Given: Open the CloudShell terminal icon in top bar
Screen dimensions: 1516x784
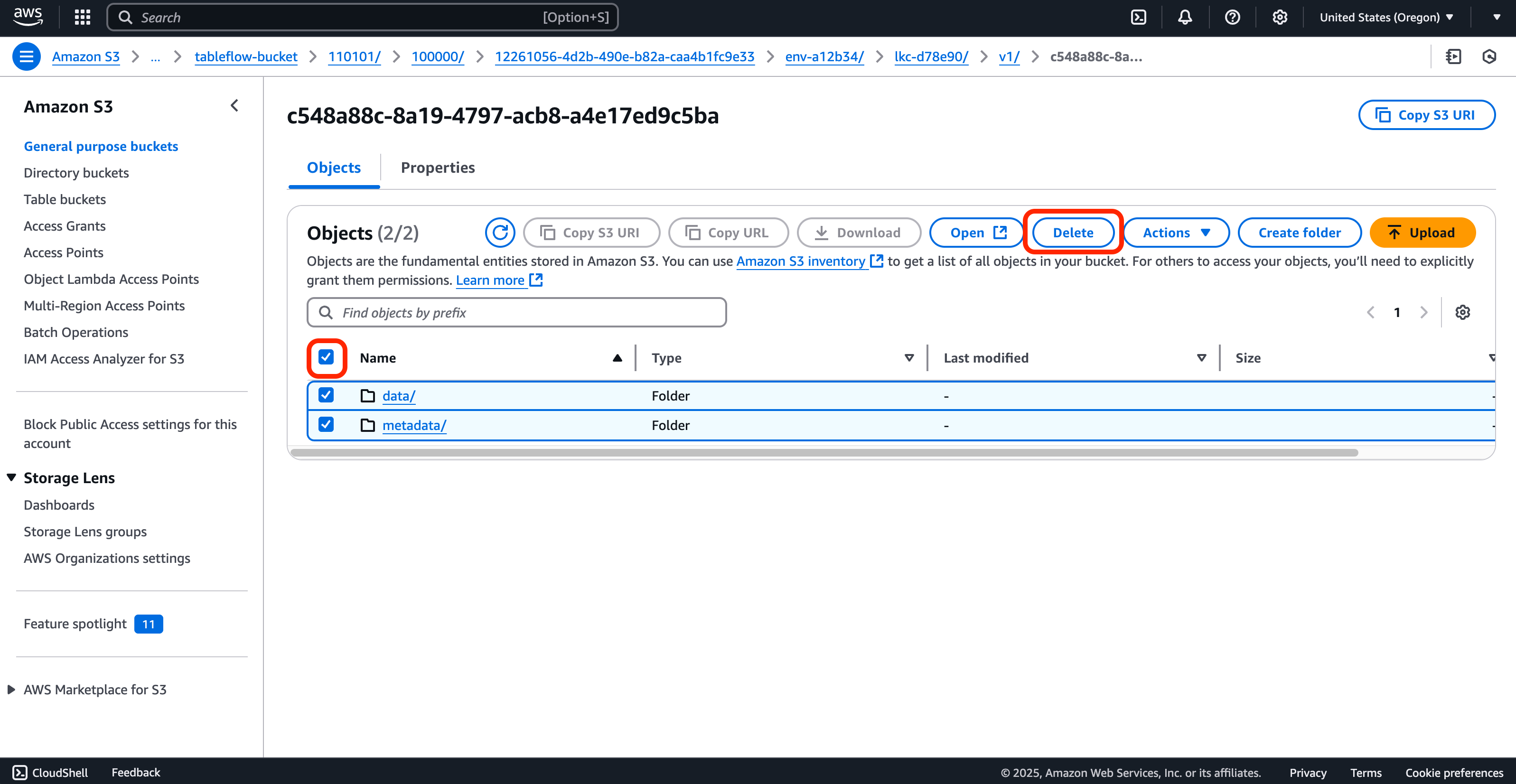Looking at the screenshot, I should (x=1138, y=17).
